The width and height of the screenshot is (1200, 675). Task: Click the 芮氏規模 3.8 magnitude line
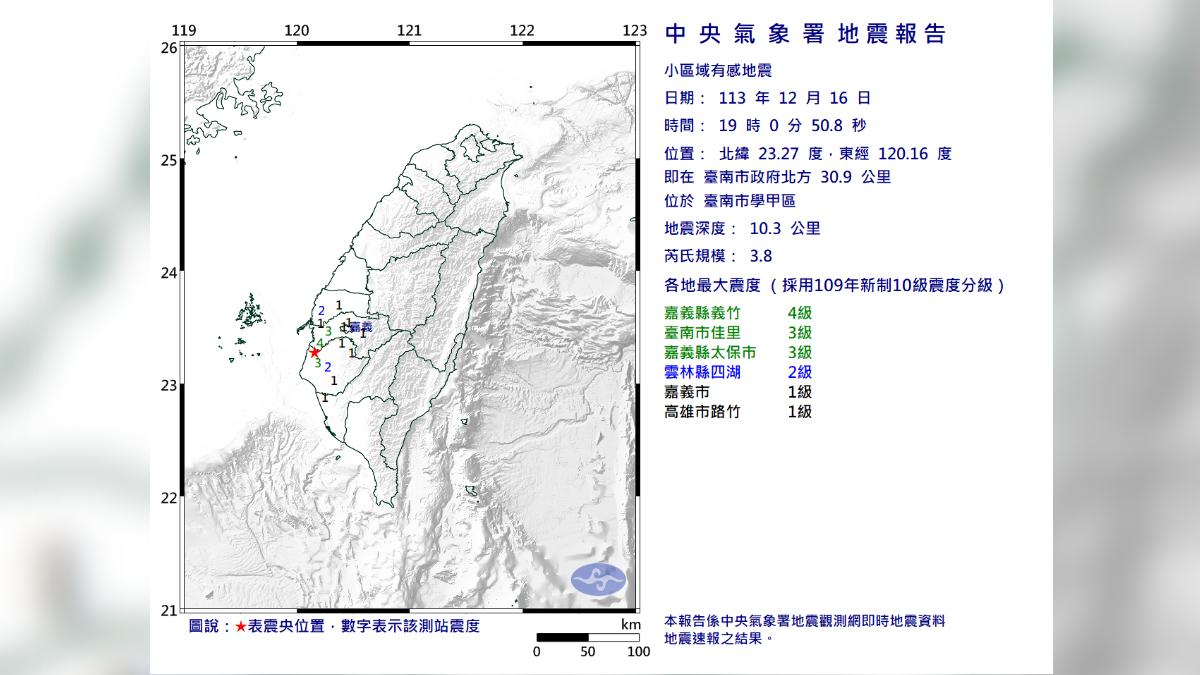point(718,256)
